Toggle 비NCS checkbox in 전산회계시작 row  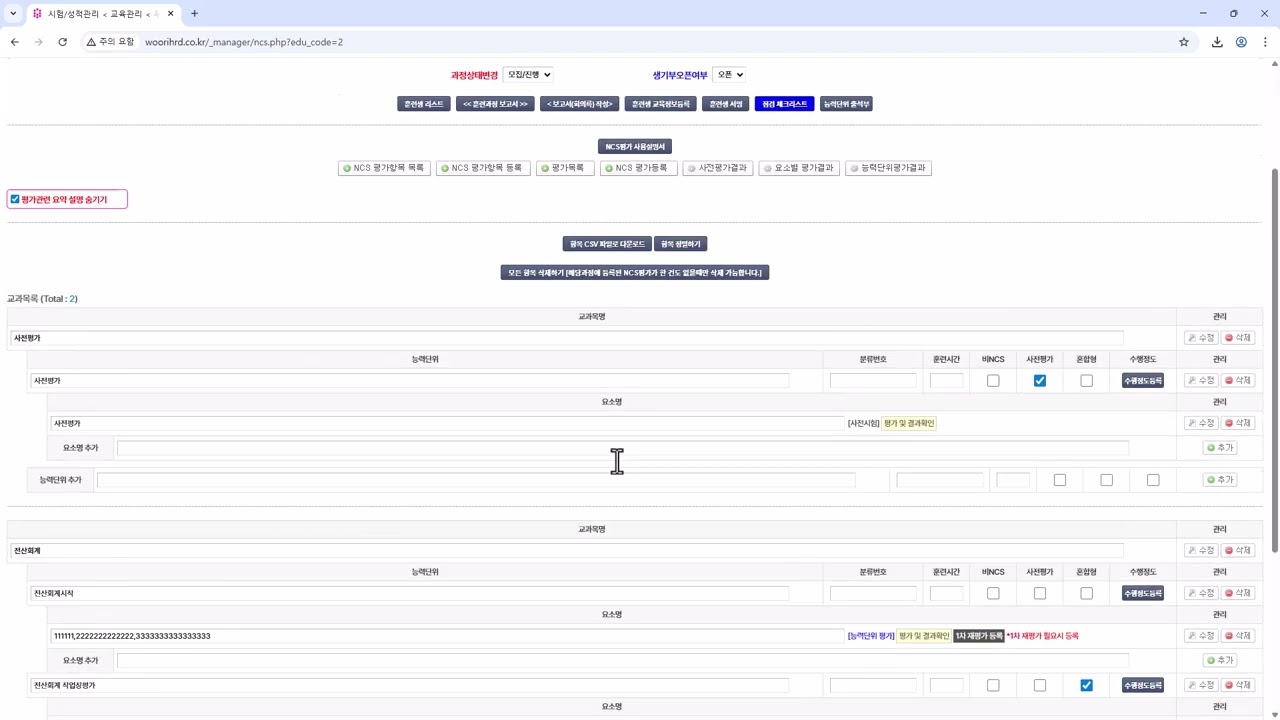(993, 593)
